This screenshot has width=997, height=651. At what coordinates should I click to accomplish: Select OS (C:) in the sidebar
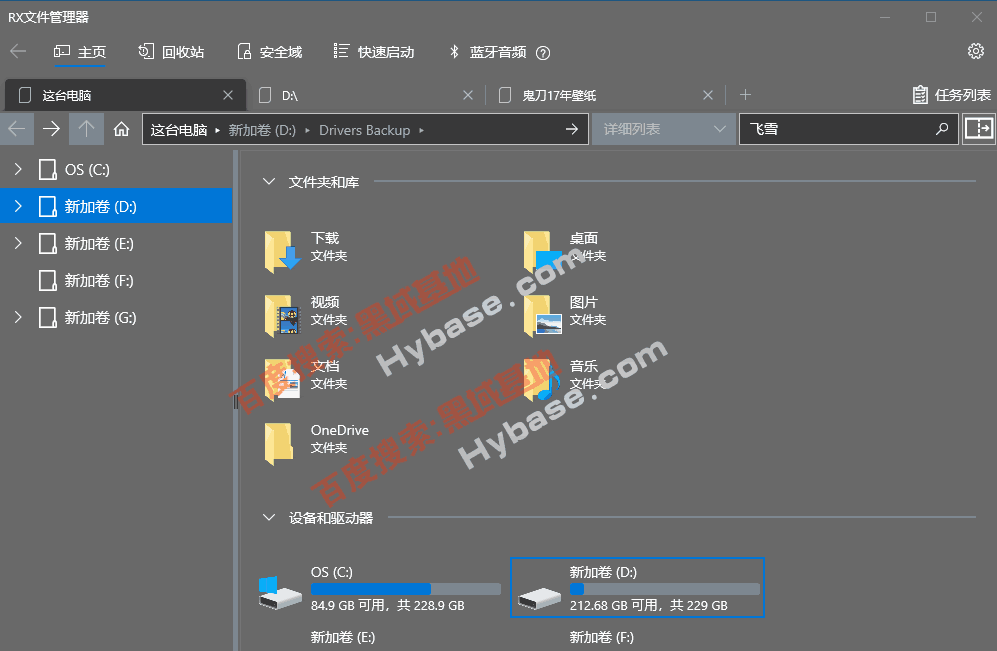point(116,169)
